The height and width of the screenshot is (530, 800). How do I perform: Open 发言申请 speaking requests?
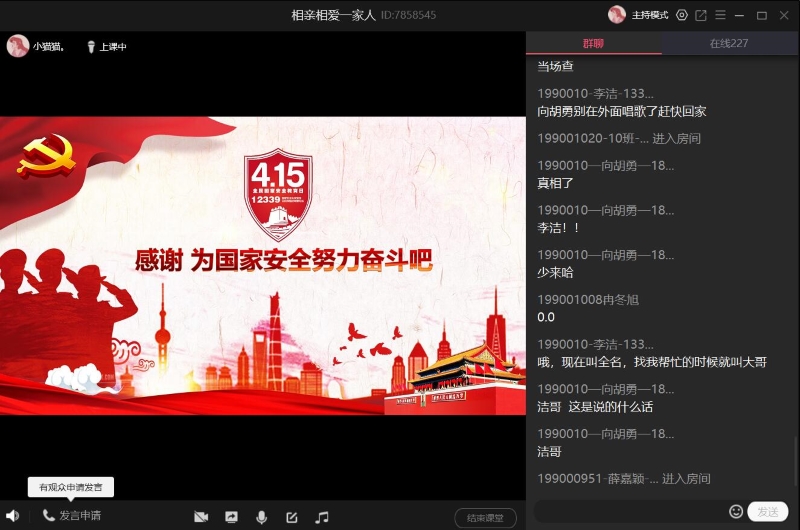pyautogui.click(x=72, y=516)
